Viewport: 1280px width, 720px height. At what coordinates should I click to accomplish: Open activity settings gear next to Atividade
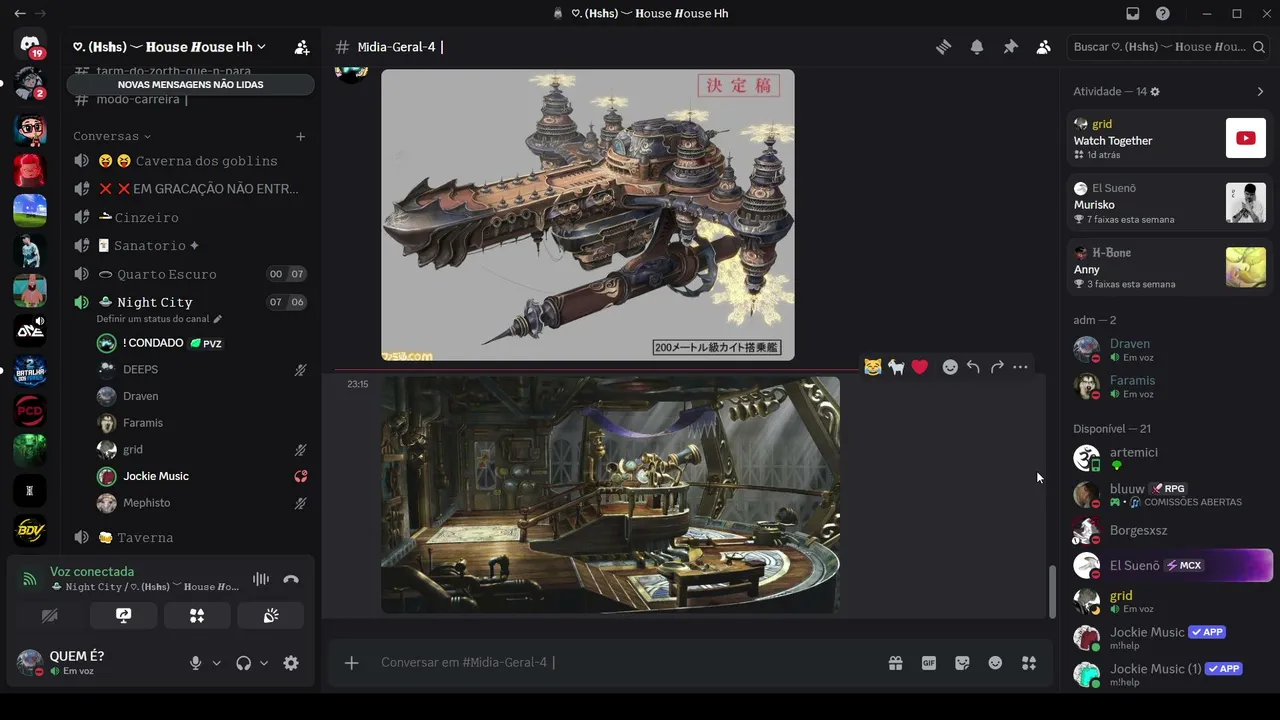tap(1155, 92)
